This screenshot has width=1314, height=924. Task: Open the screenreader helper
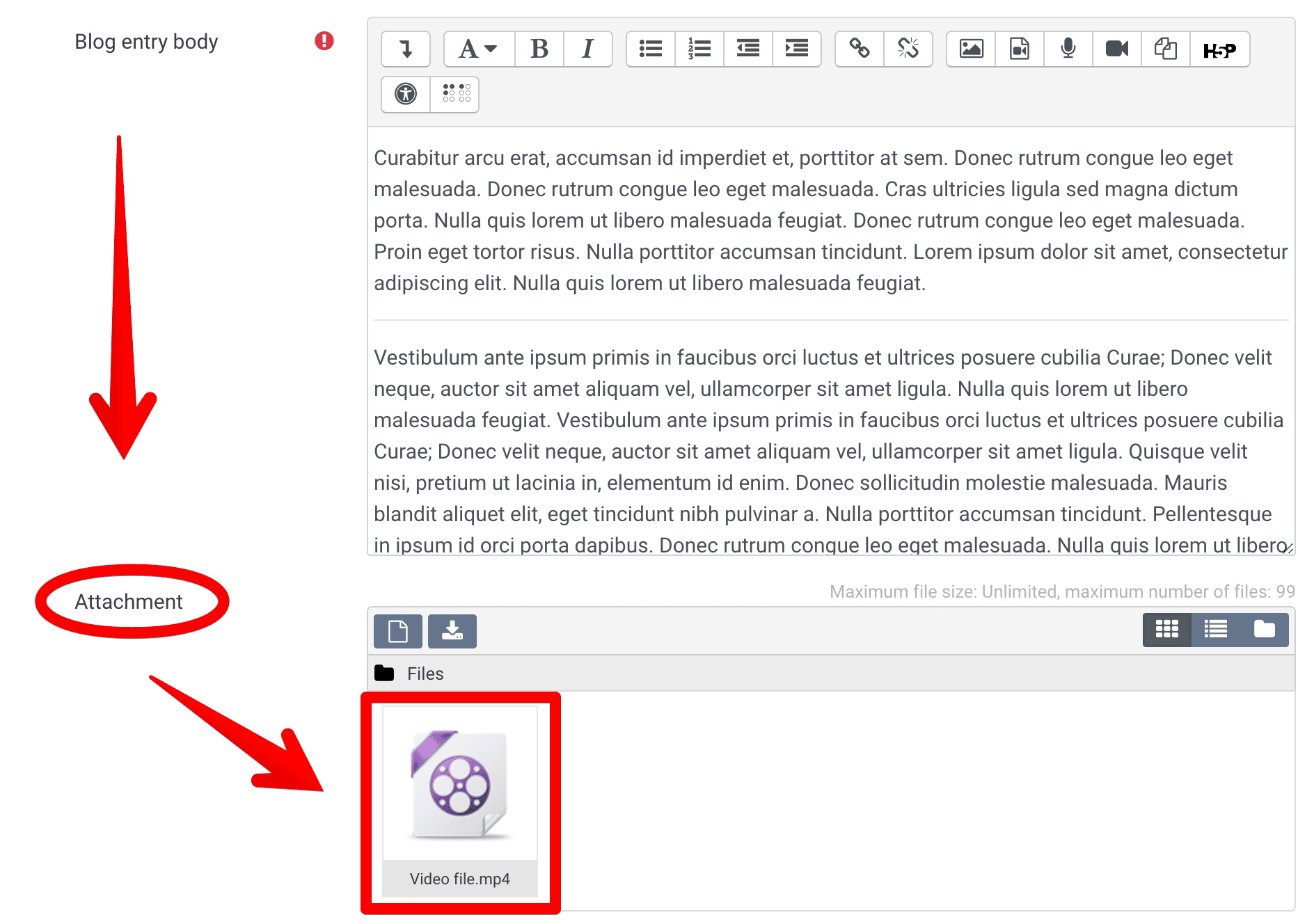pos(455,94)
